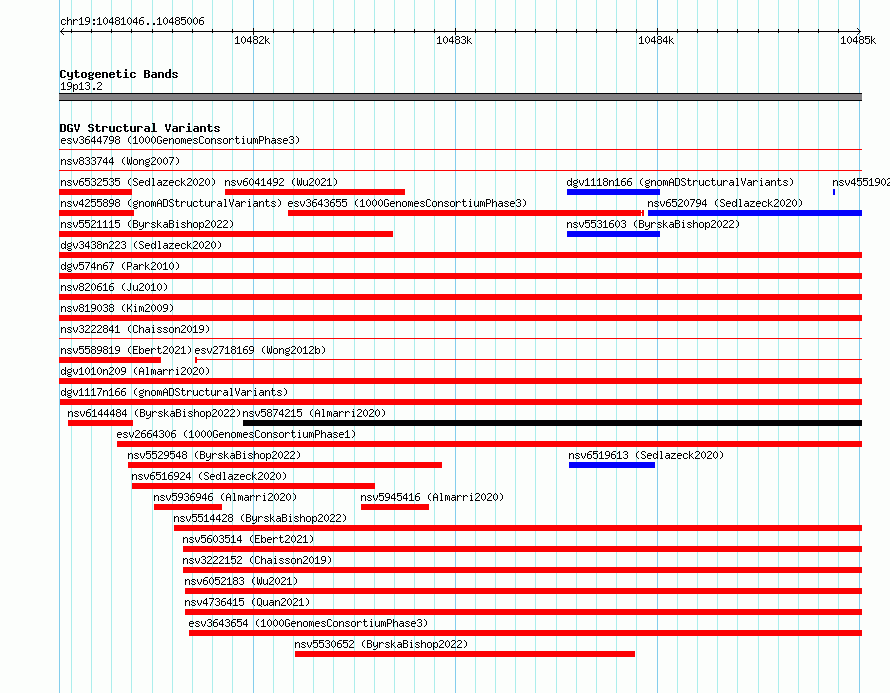Click the red esv3643655 feature bar
Screen dimensions: 890x693
[x=466, y=213]
